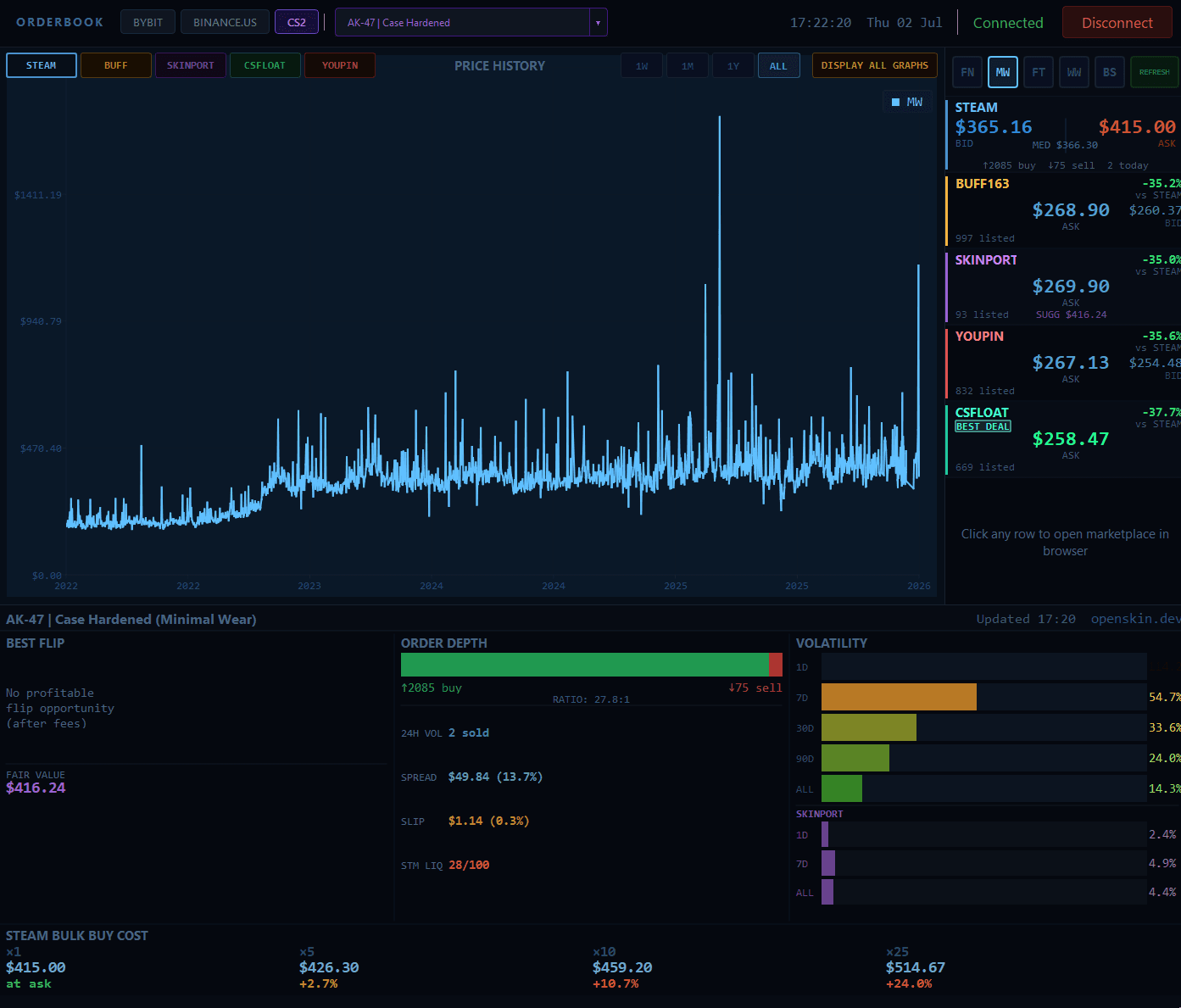Click the openskin.dev link
The width and height of the screenshot is (1181, 1008).
click(x=1135, y=619)
